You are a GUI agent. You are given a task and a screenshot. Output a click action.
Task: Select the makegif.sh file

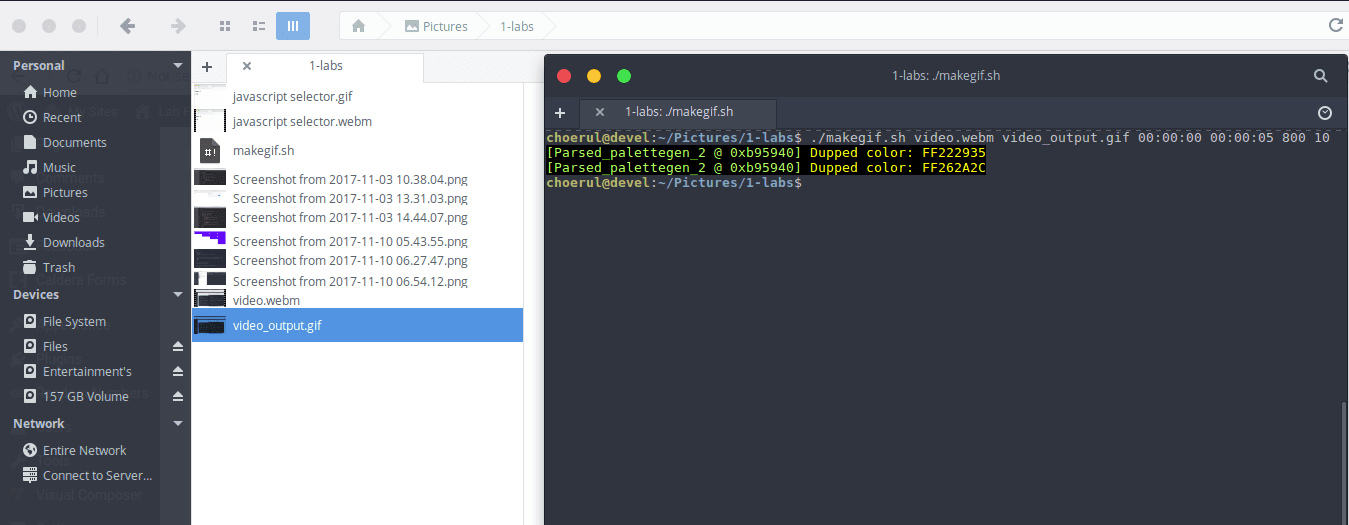pyautogui.click(x=263, y=151)
